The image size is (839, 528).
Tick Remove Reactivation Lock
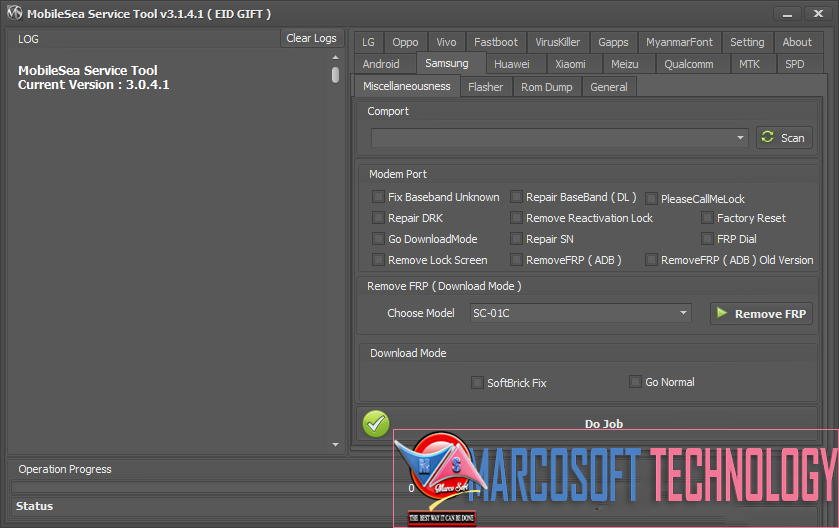click(516, 218)
